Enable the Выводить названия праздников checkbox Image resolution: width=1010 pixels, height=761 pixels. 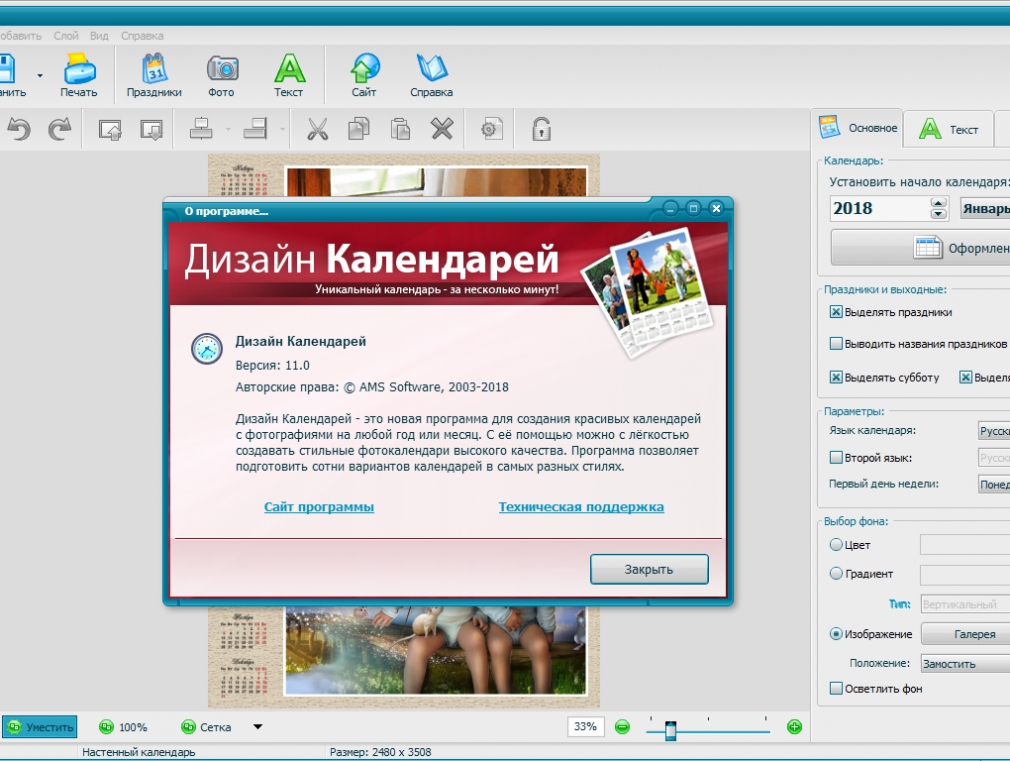point(836,343)
